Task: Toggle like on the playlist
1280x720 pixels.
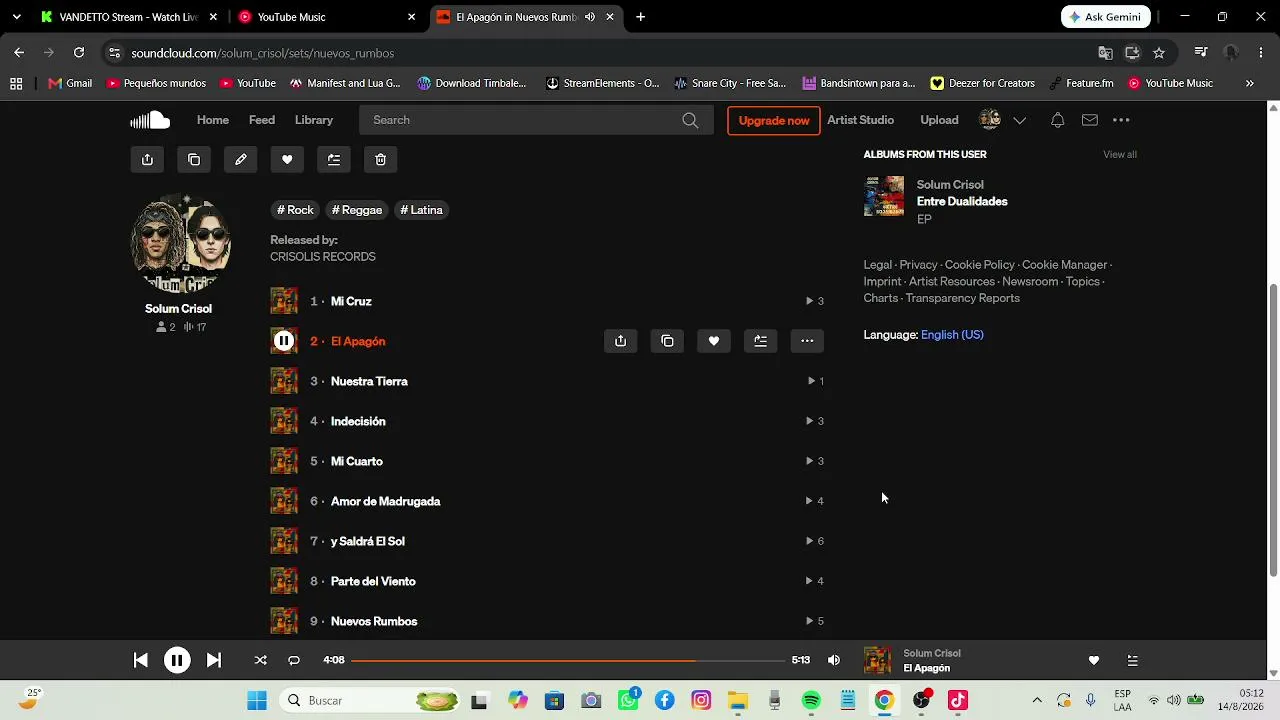Action: tap(287, 160)
